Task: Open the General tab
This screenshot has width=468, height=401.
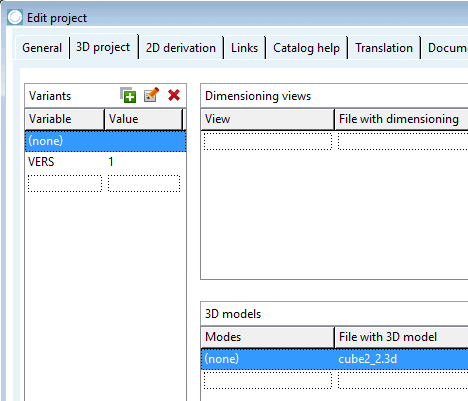Action: (42, 48)
